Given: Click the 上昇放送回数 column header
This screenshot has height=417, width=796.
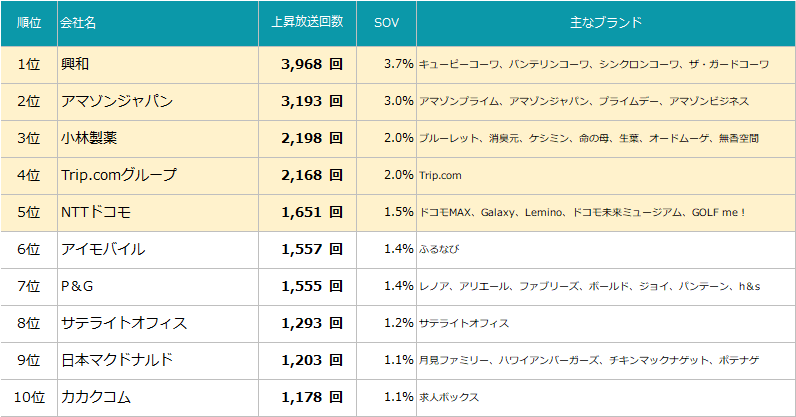Looking at the screenshot, I should (307, 22).
